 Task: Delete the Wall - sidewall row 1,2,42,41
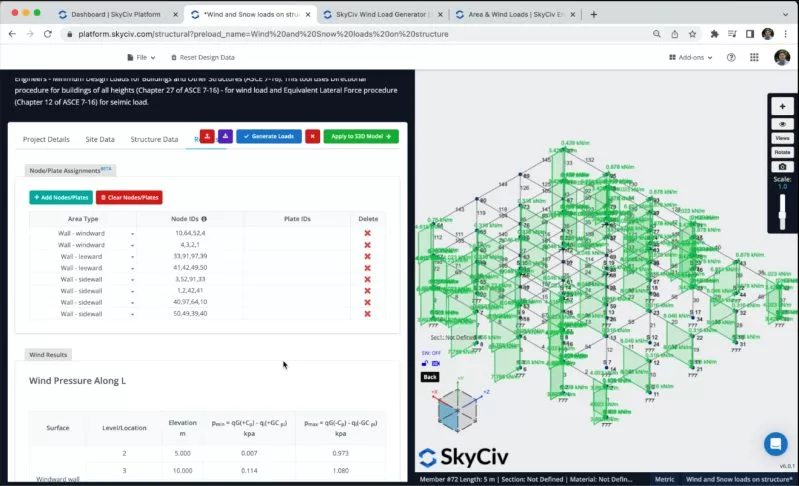pyautogui.click(x=367, y=291)
